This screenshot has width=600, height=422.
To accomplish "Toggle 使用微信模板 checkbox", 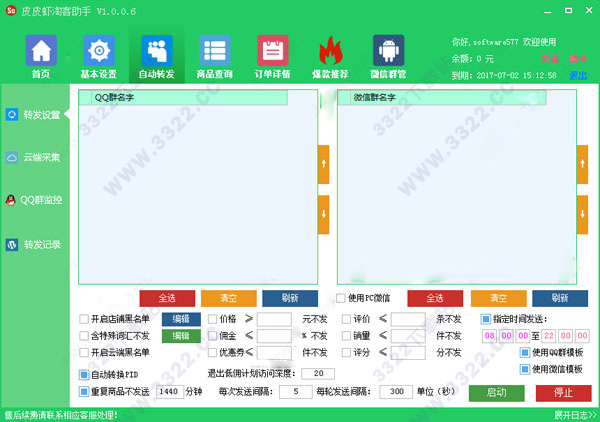I will 525,369.
